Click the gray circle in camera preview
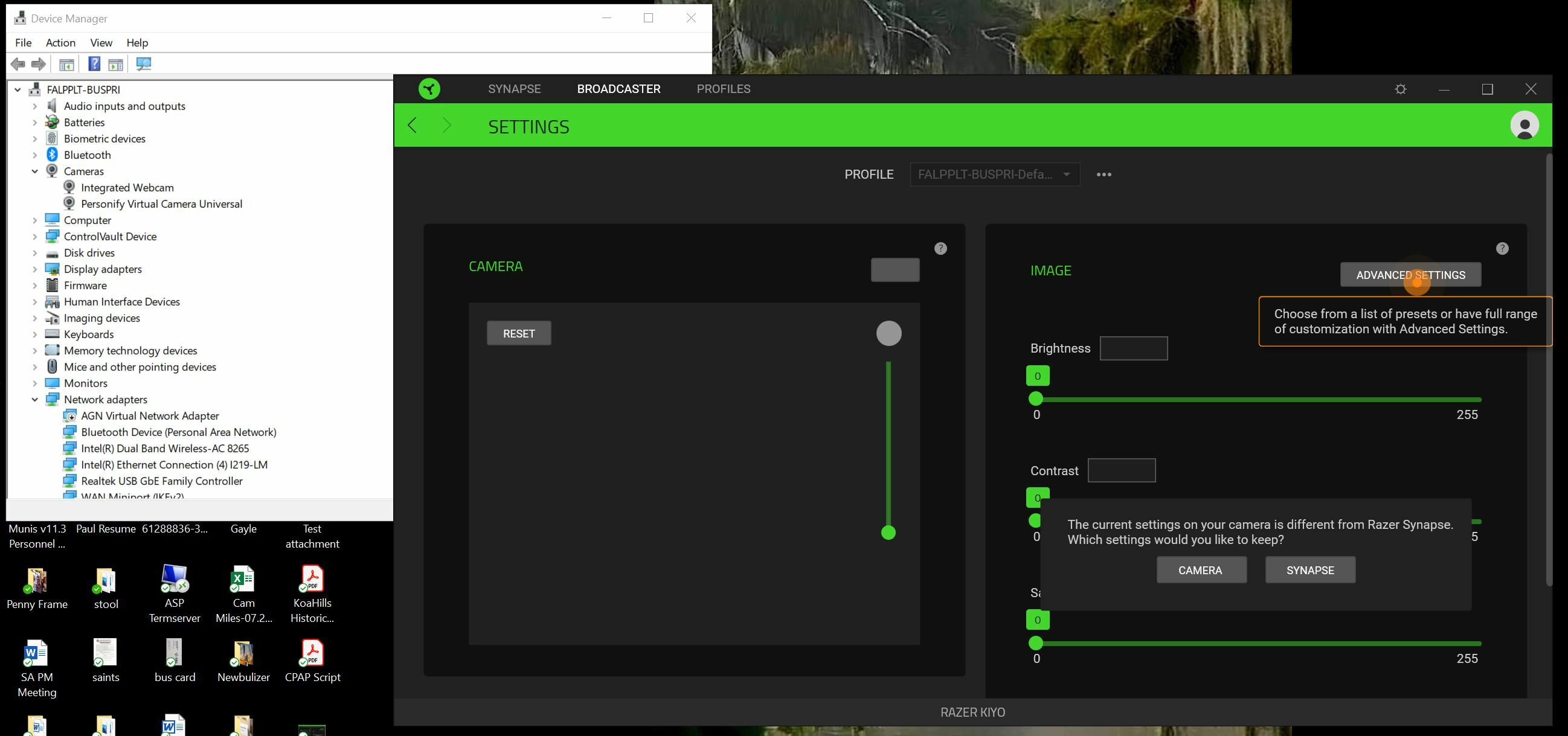The width and height of the screenshot is (1568, 736). [888, 333]
